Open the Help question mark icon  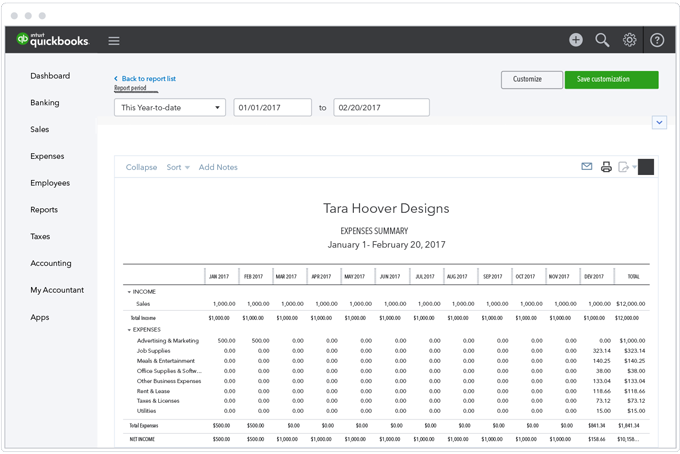pos(657,40)
